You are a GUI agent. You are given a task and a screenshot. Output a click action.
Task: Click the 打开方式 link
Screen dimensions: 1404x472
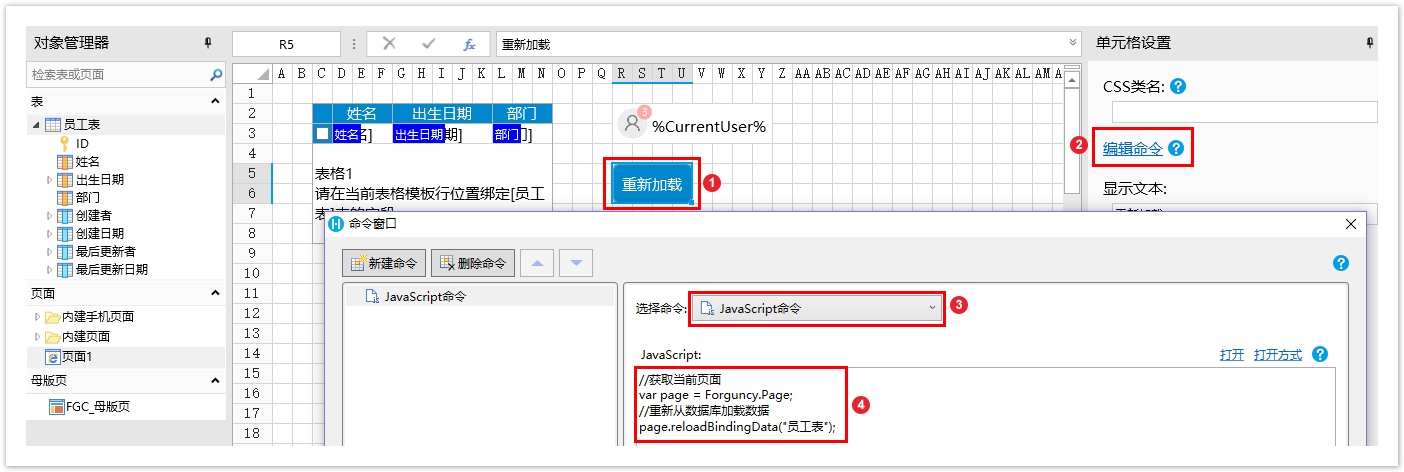[1278, 355]
